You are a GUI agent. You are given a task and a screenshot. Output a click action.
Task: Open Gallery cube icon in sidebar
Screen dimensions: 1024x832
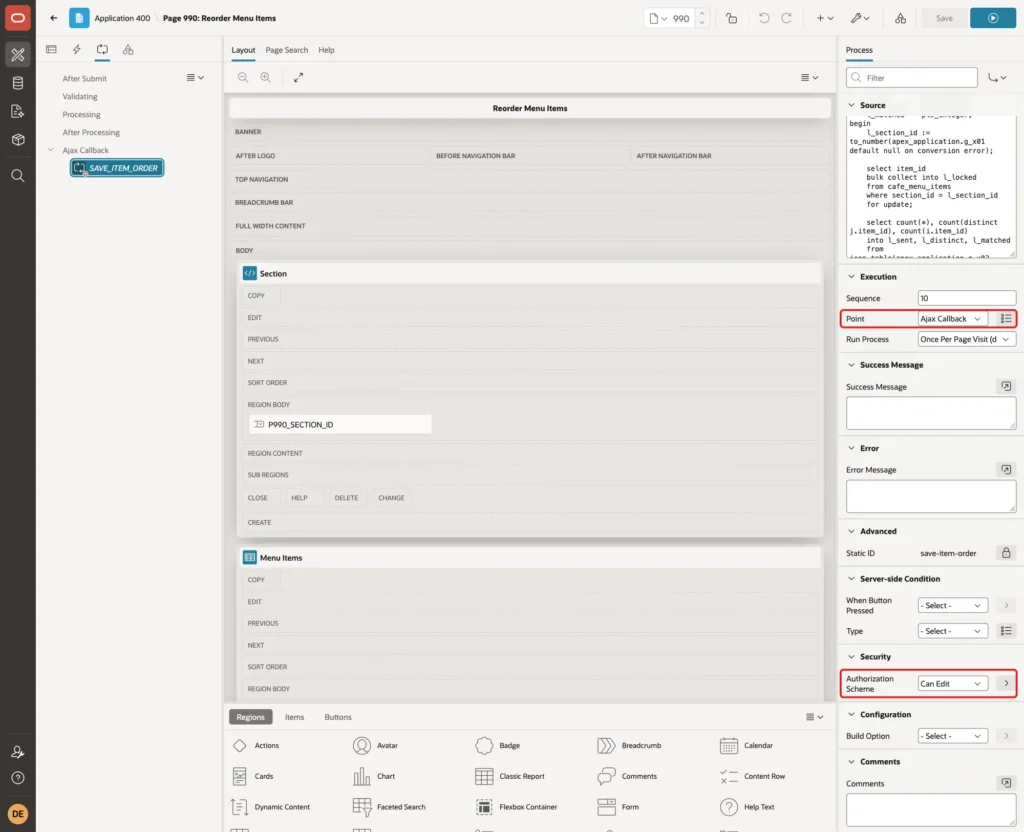coord(18,140)
